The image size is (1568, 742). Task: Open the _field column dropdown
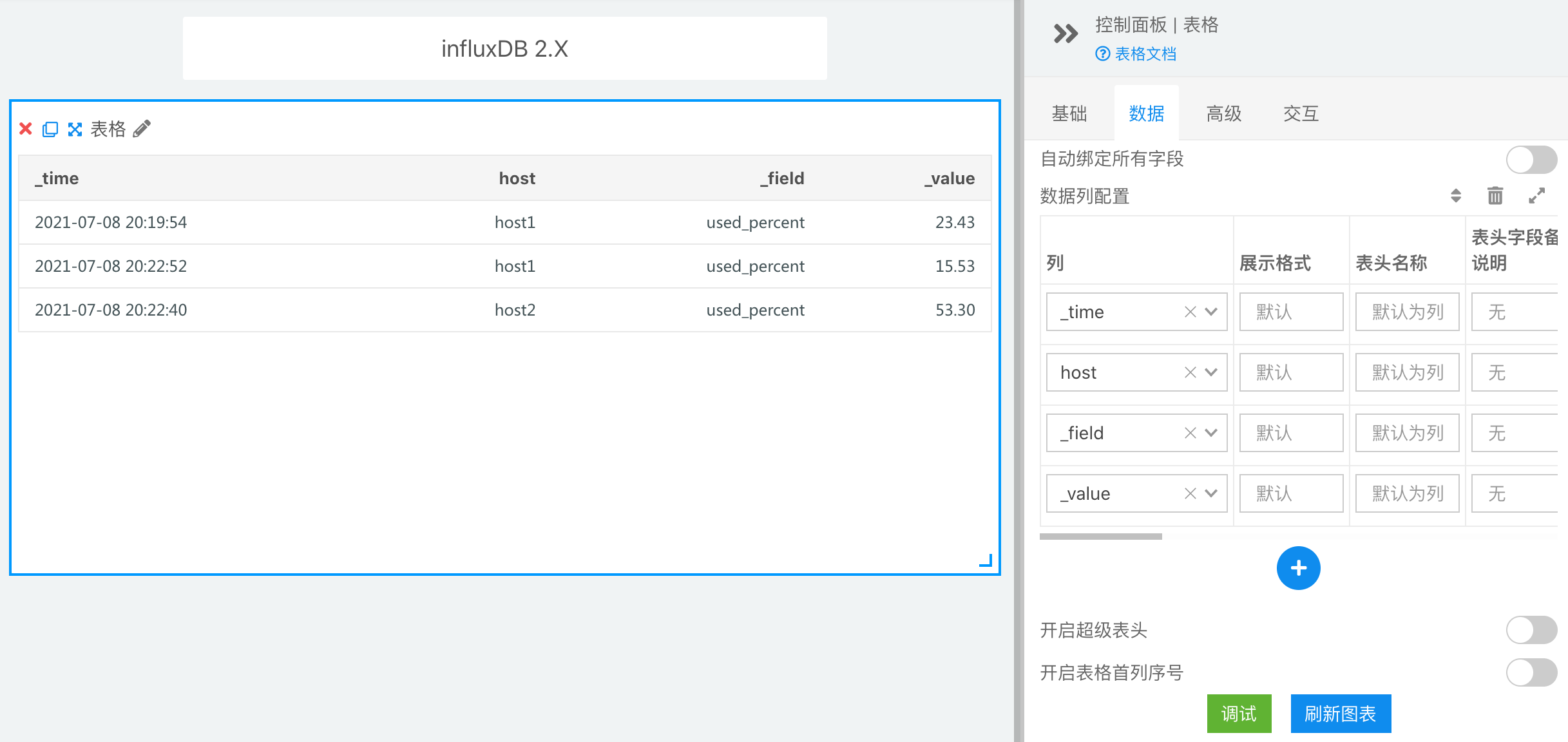coord(1211,433)
